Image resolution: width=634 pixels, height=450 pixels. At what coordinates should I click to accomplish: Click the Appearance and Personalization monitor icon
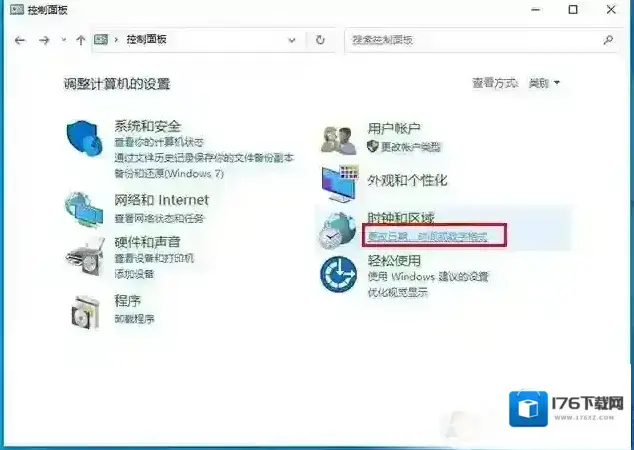[340, 184]
